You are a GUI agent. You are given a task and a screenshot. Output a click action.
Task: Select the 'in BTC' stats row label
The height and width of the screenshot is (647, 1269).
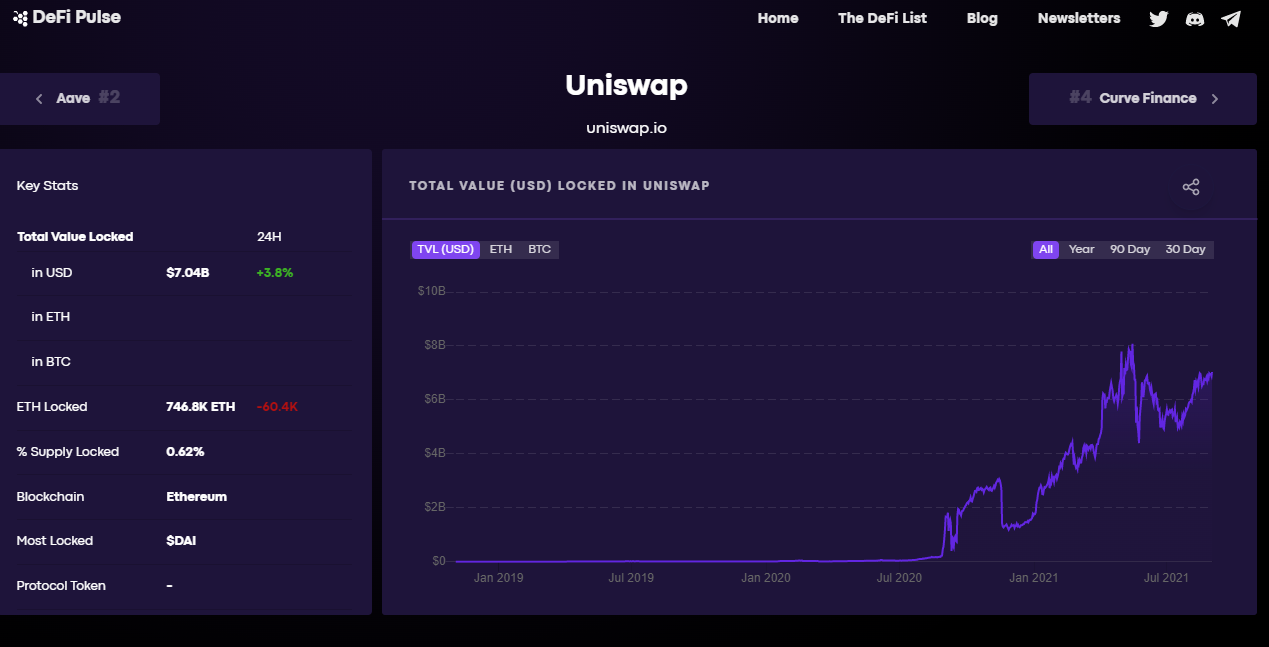[x=51, y=362]
